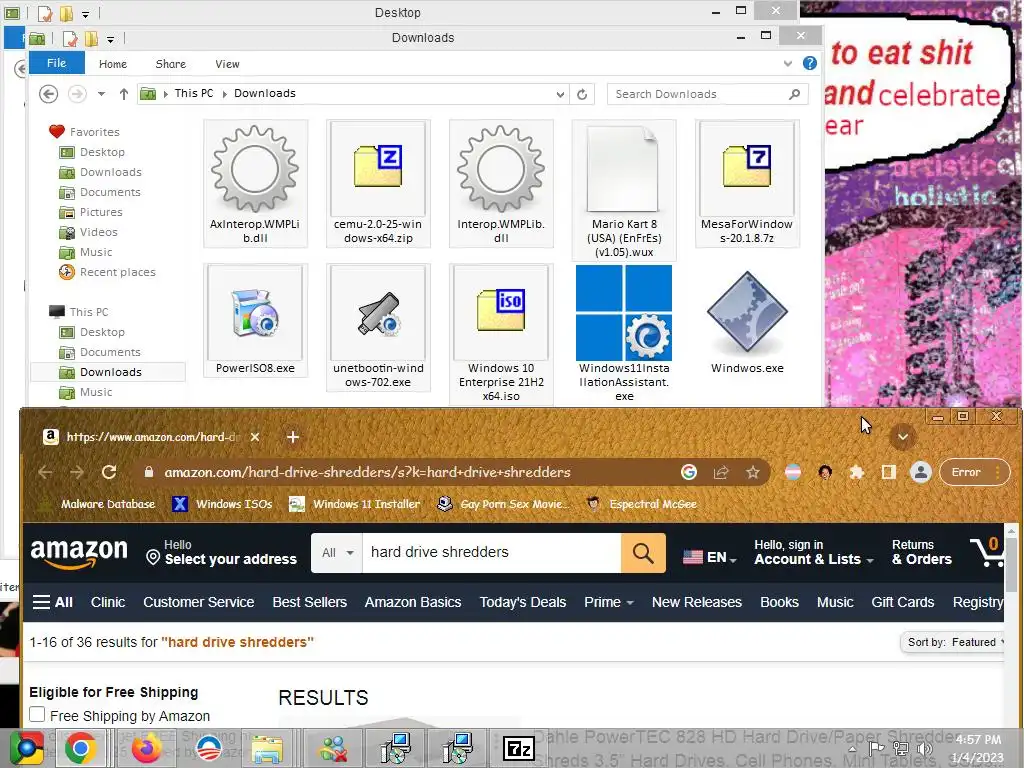Image resolution: width=1024 pixels, height=768 pixels.
Task: Open the File menu in Explorer
Action: click(x=57, y=63)
